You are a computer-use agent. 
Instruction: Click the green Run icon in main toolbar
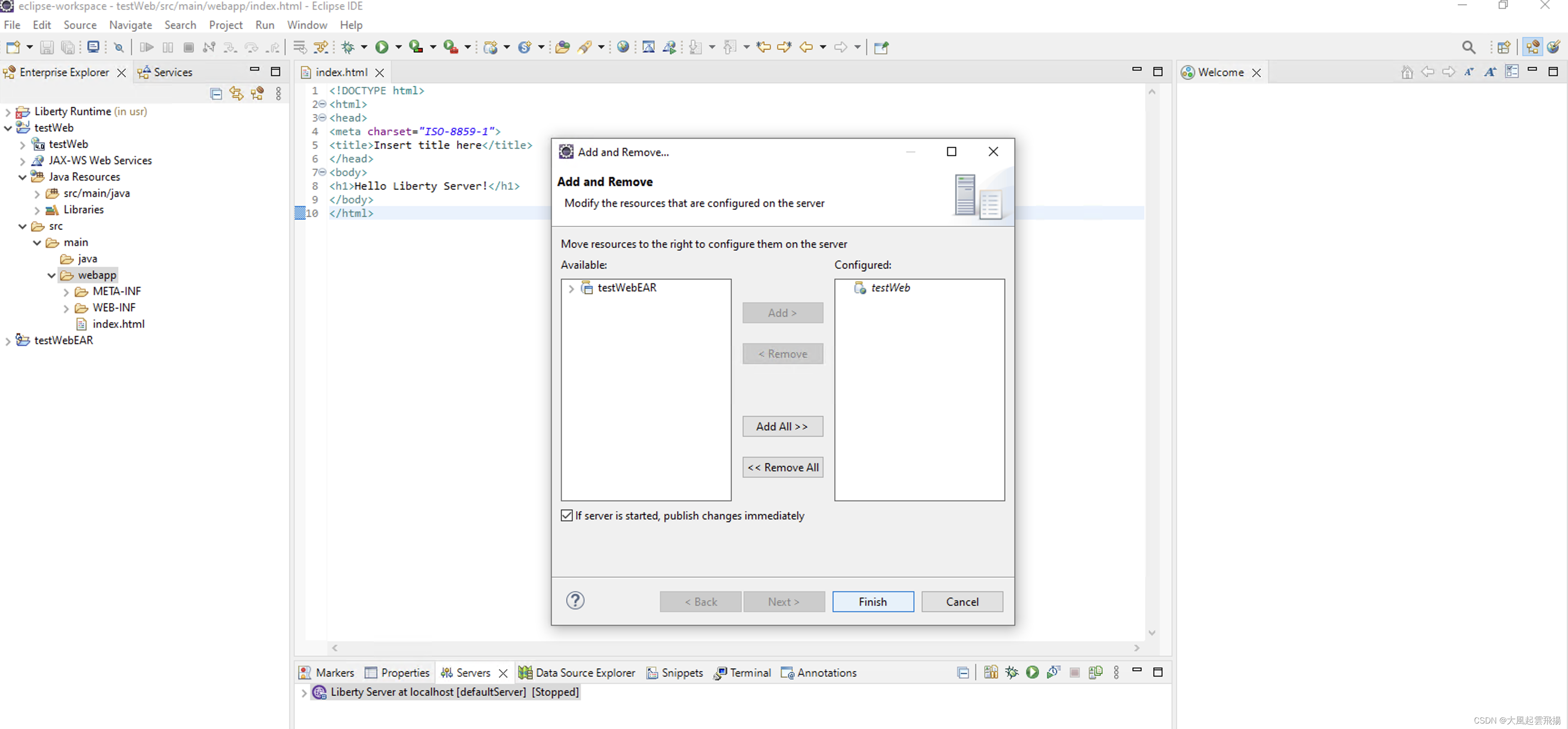[x=382, y=47]
